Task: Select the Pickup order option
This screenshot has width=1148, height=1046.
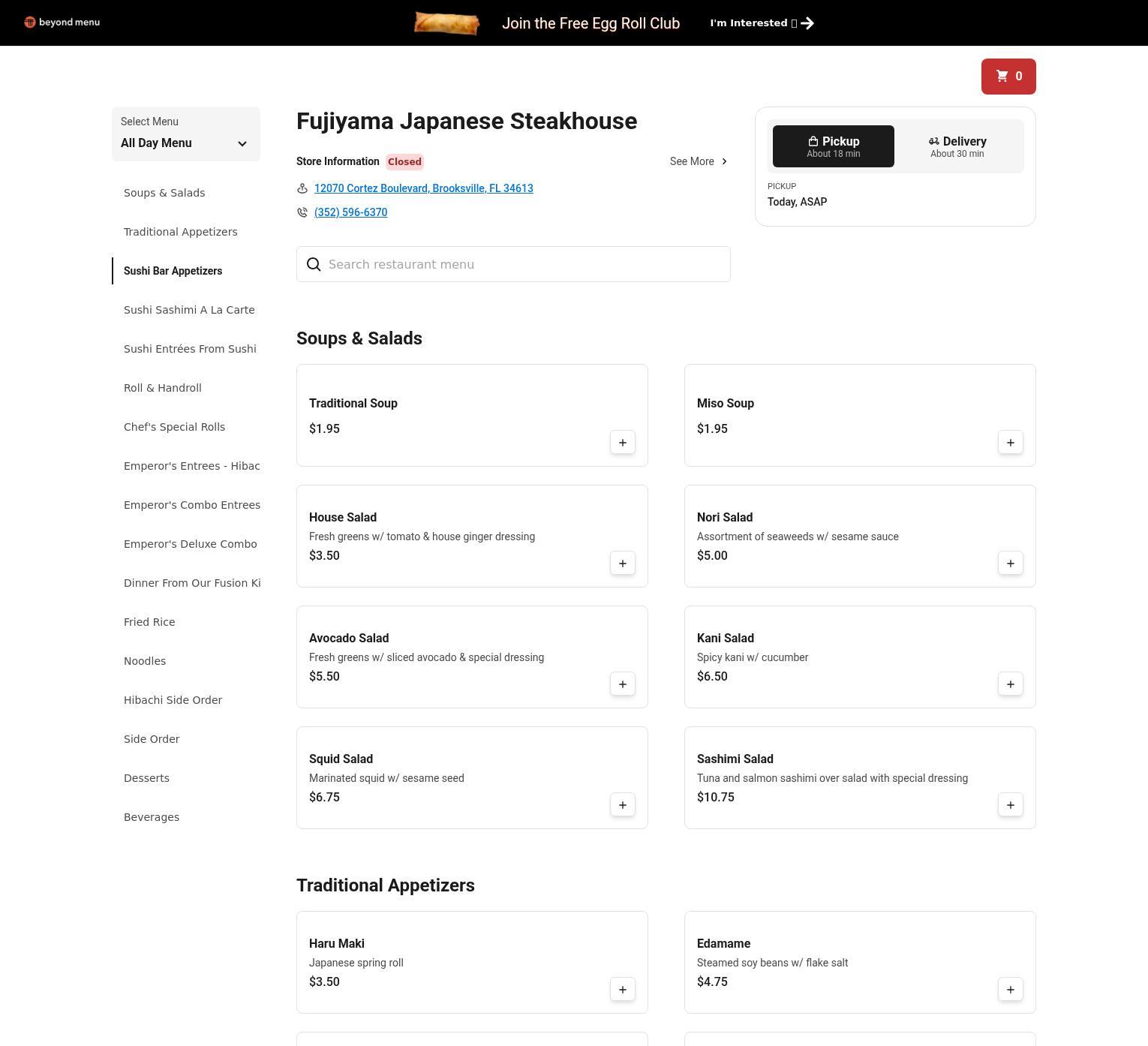Action: point(834,146)
